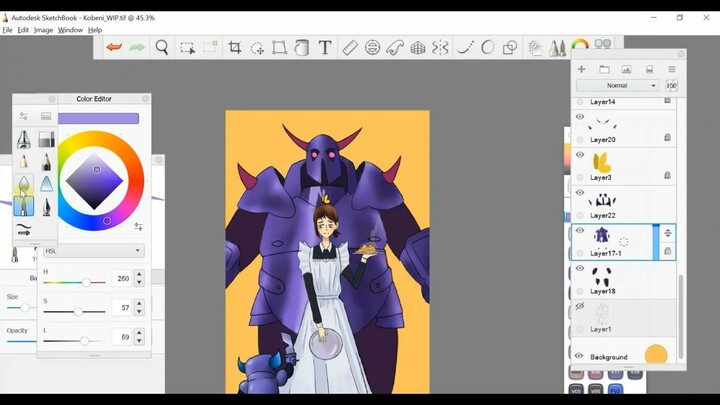
Task: Click the orange Undo arrow
Action: [114, 47]
